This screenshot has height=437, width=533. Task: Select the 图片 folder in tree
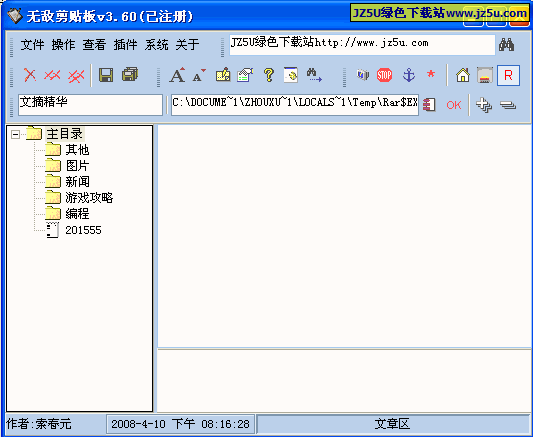[77, 166]
